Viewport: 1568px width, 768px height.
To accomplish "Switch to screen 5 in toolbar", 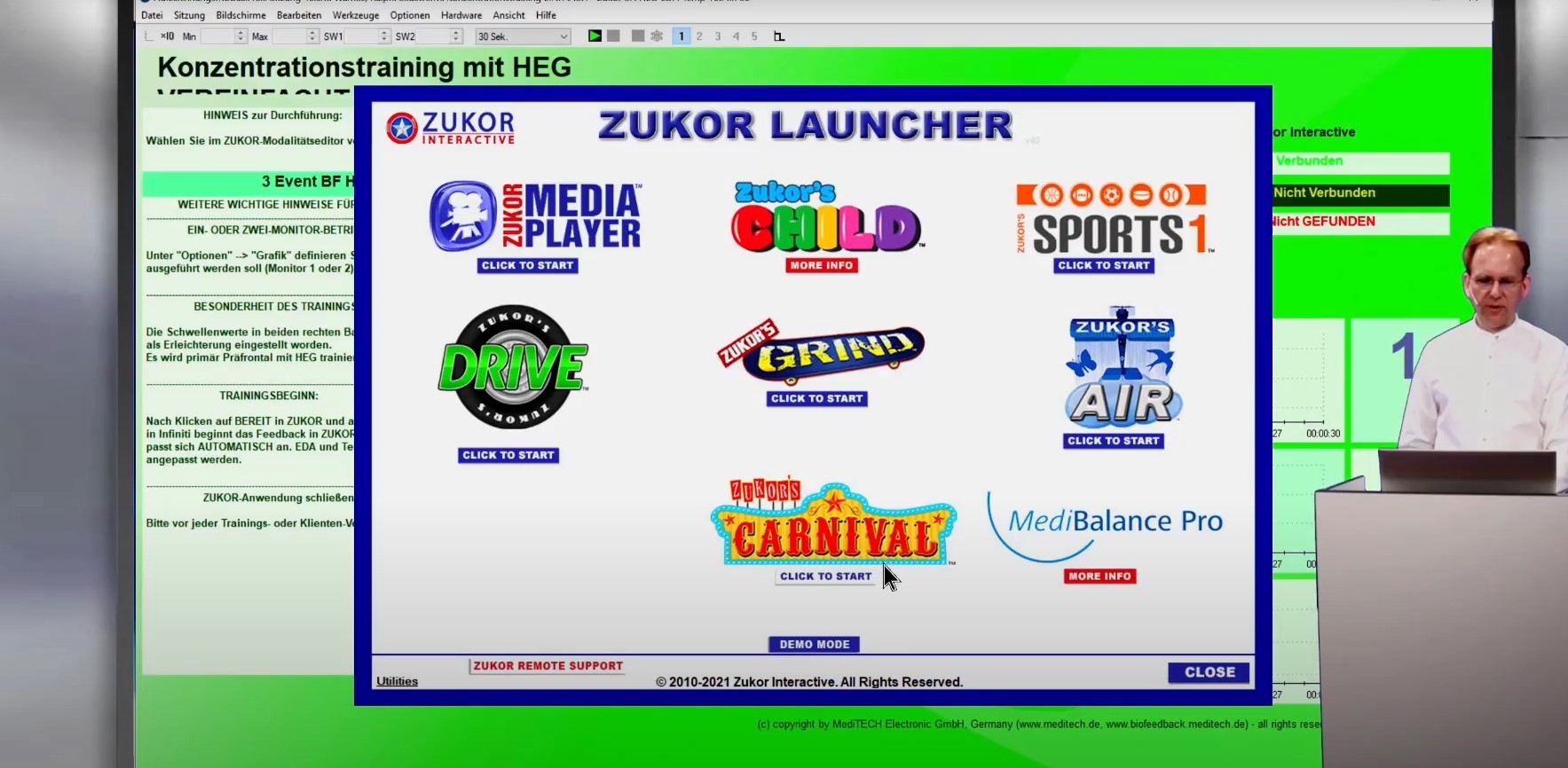I will [x=754, y=36].
